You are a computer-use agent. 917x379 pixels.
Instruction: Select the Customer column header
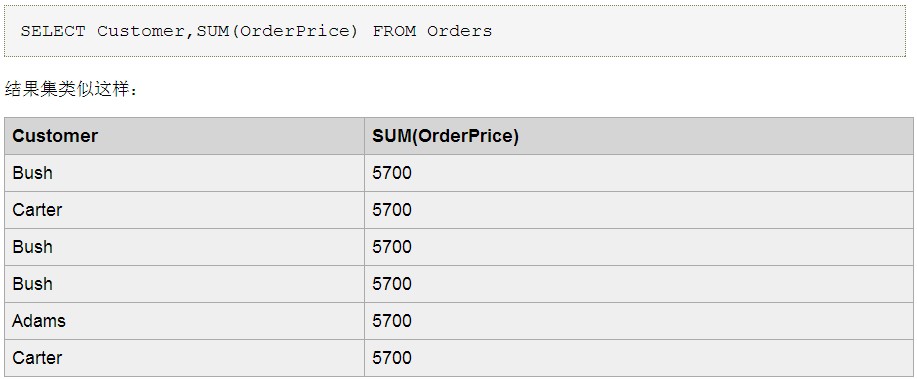pyautogui.click(x=184, y=136)
